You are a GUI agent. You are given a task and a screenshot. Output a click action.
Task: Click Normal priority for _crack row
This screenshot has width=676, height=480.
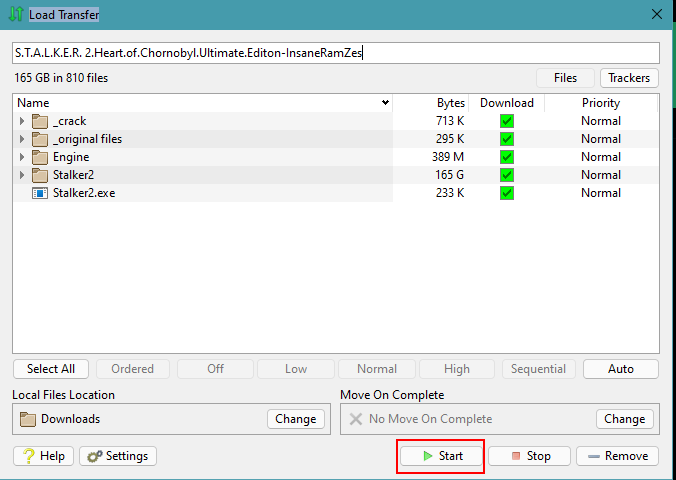tap(601, 121)
